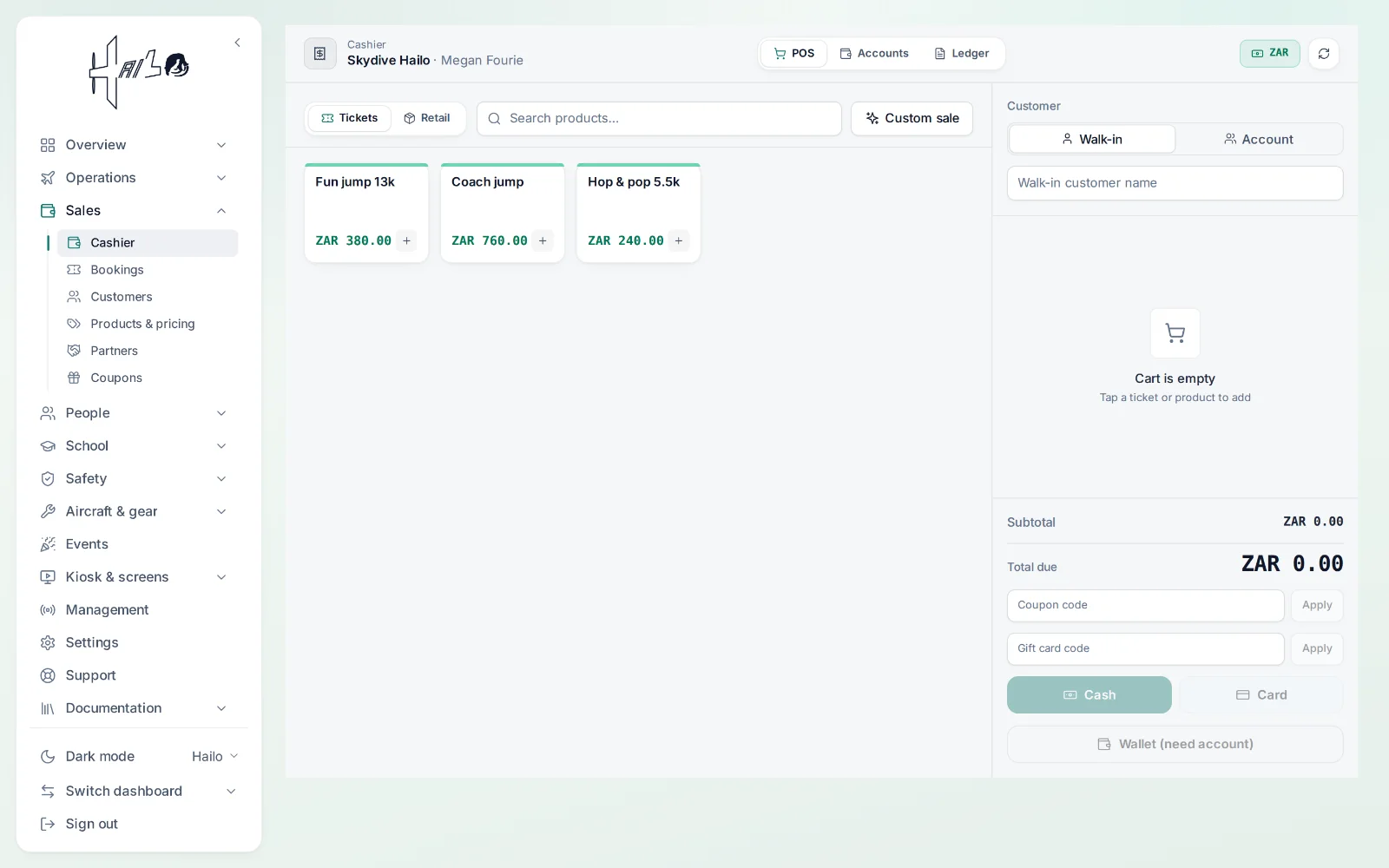Focus the Search products field
The height and width of the screenshot is (868, 1389).
[x=659, y=119]
